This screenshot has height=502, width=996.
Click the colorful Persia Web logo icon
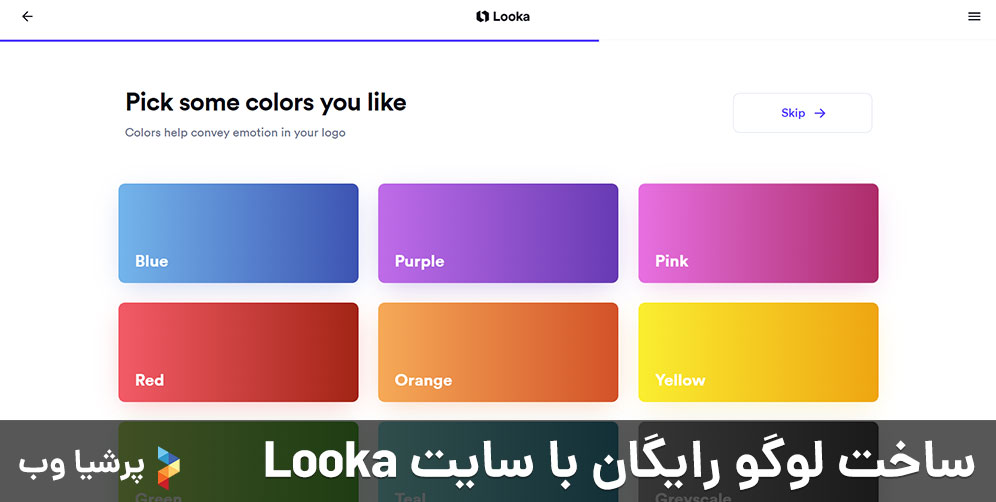coord(169,465)
